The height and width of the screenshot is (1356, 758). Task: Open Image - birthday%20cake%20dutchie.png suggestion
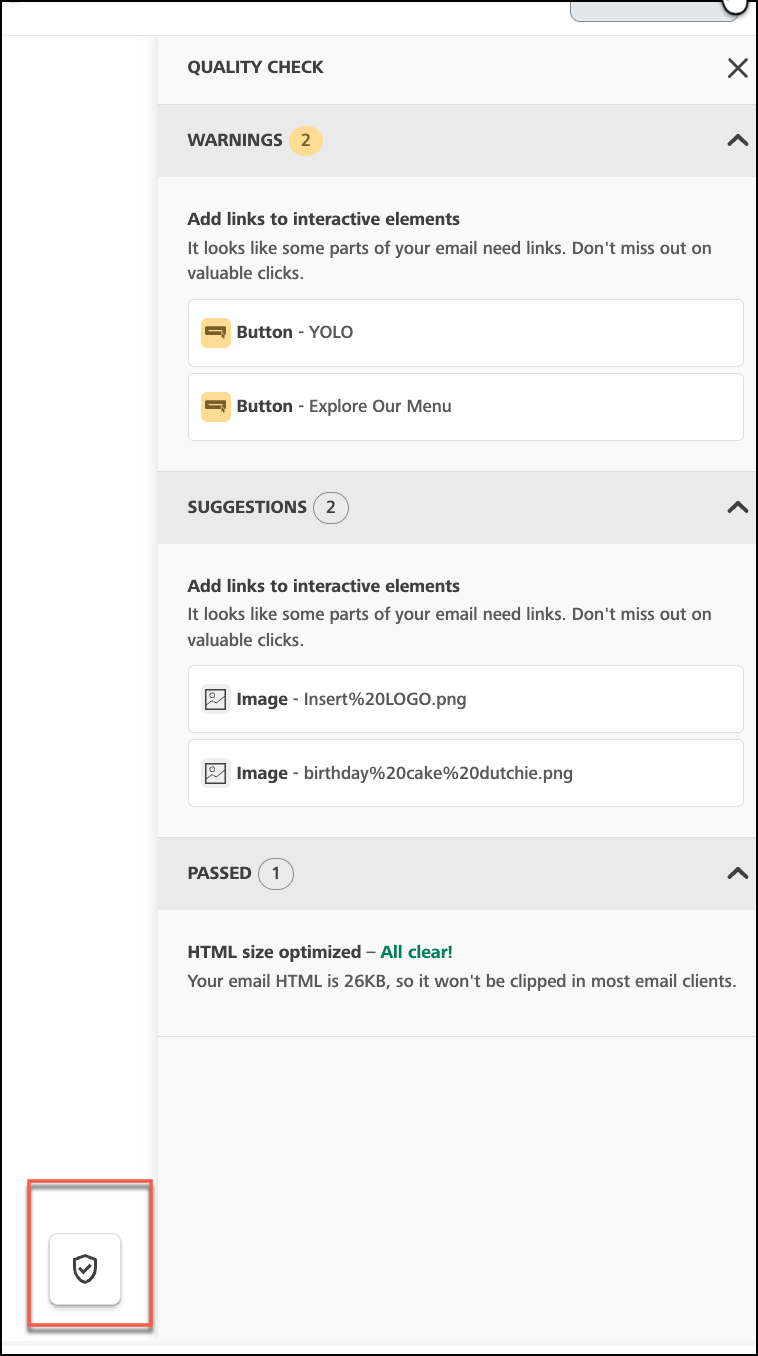click(x=466, y=773)
